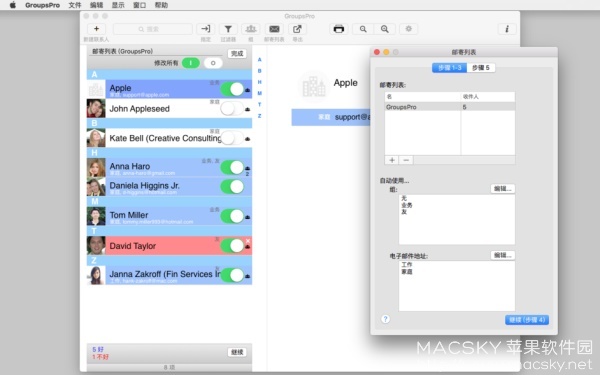Screen dimensions: 600x375
Task: Click the search field in toolbar
Action: pos(153,29)
